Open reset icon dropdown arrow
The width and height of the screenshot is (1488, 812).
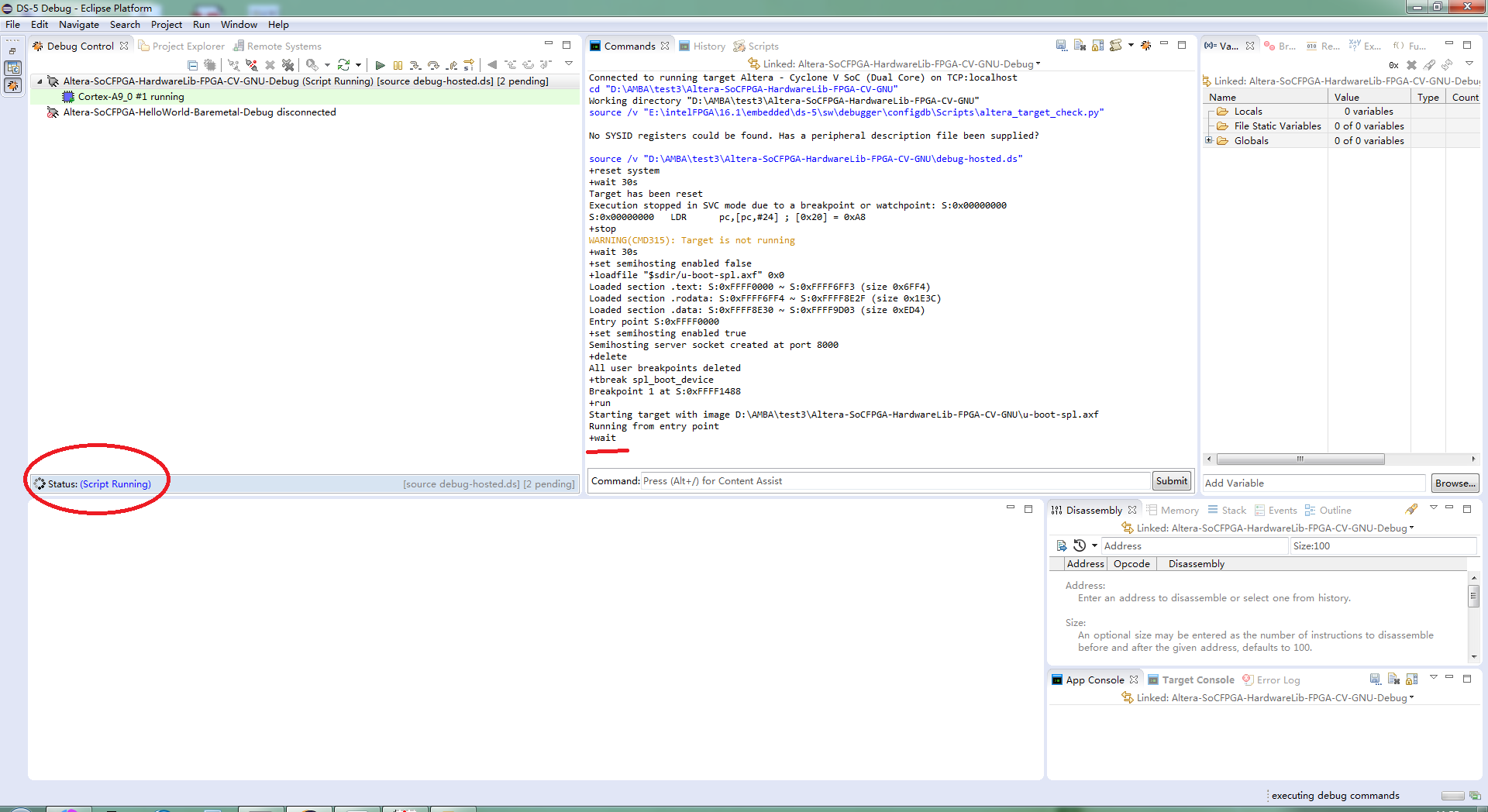[358, 65]
